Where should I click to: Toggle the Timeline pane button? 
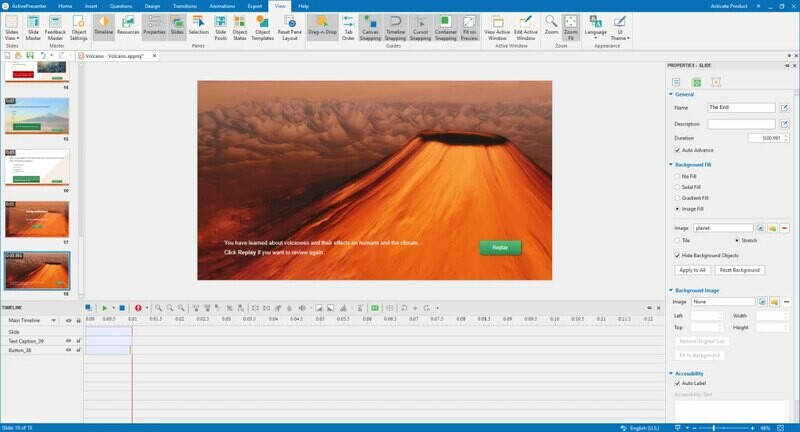(x=103, y=26)
